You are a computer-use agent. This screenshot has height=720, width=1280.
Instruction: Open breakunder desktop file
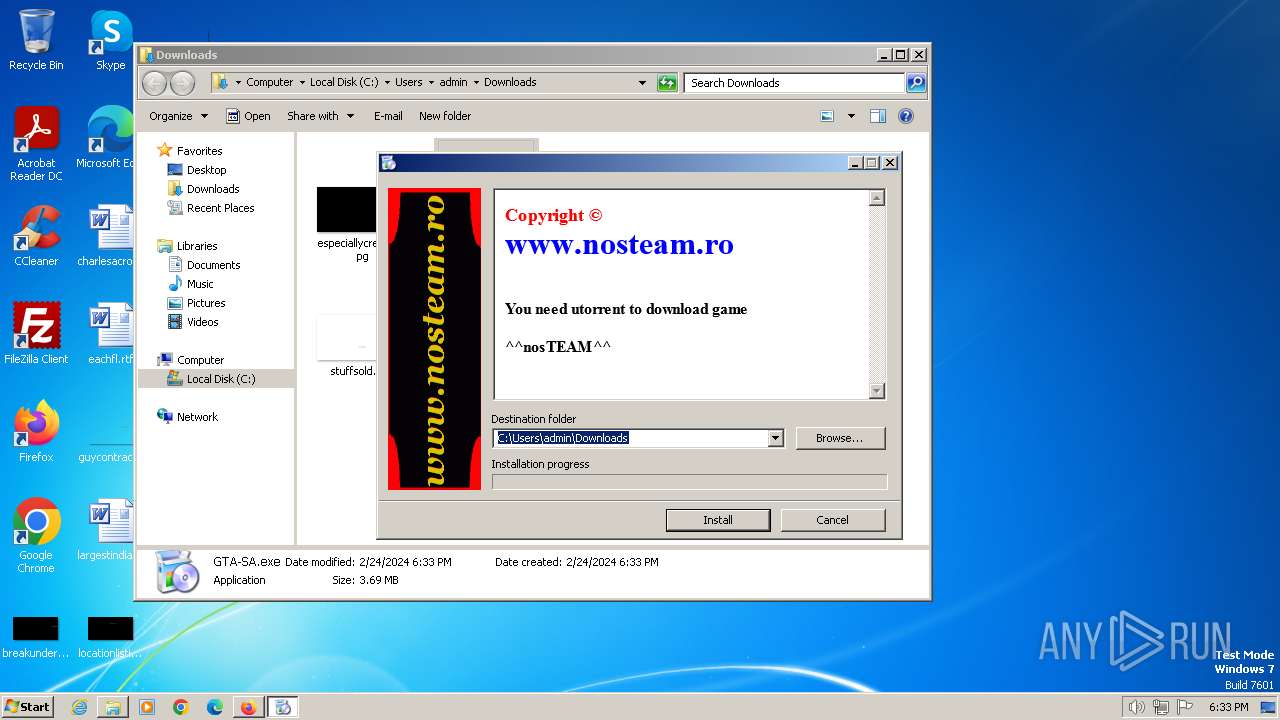[36, 637]
